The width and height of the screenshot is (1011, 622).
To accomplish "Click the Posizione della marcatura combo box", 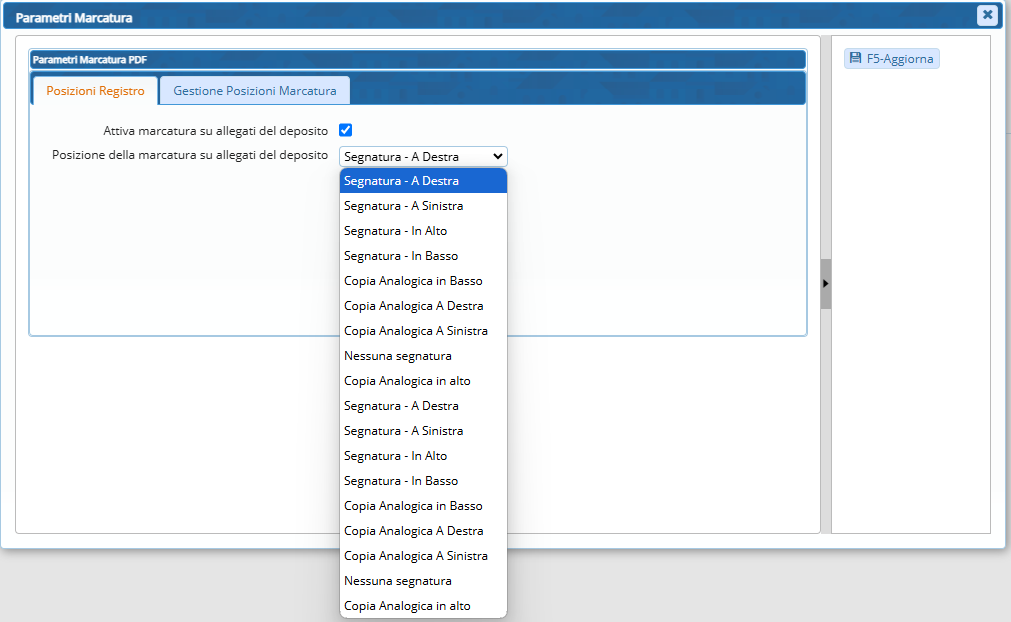I will click(x=423, y=156).
